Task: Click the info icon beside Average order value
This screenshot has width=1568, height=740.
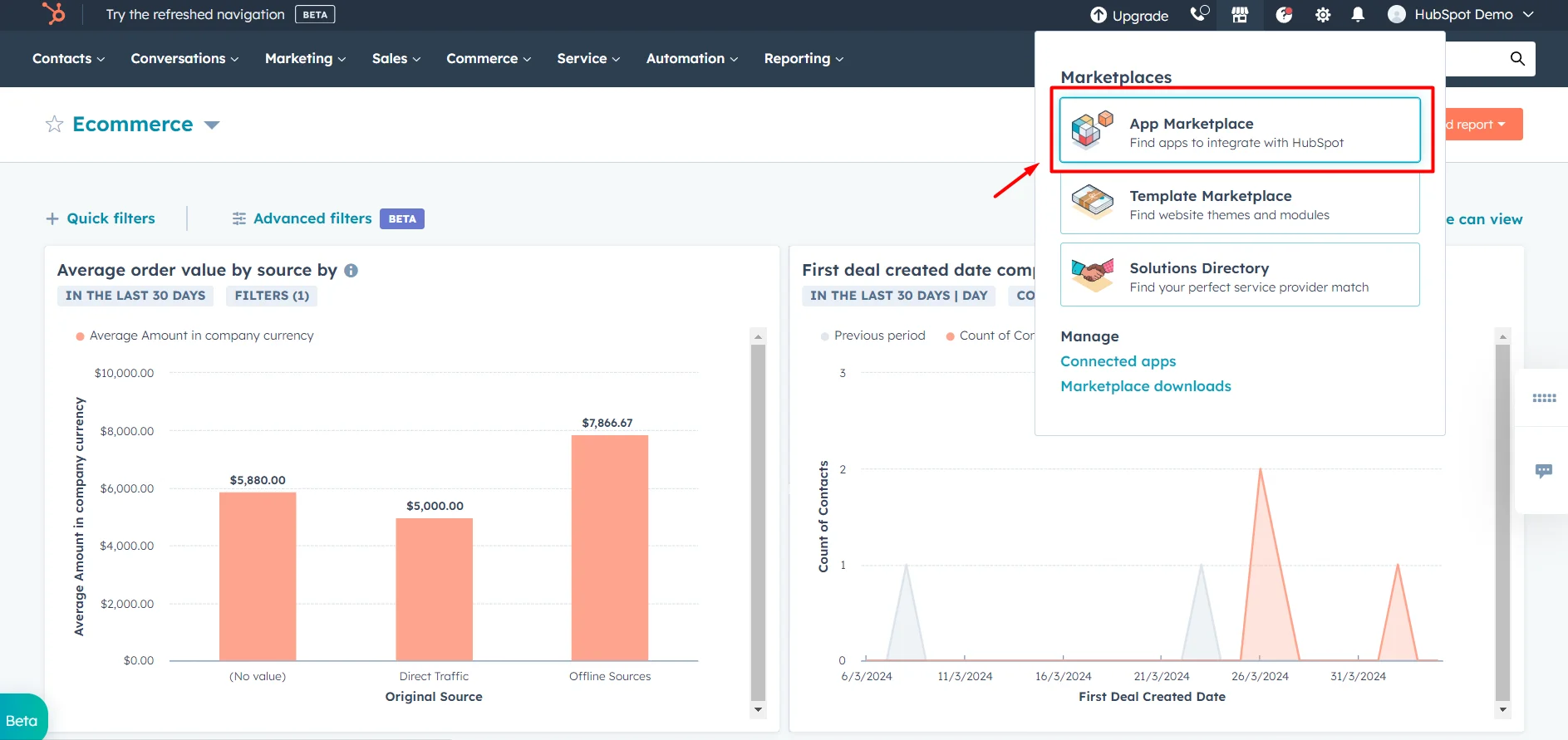Action: coord(351,270)
